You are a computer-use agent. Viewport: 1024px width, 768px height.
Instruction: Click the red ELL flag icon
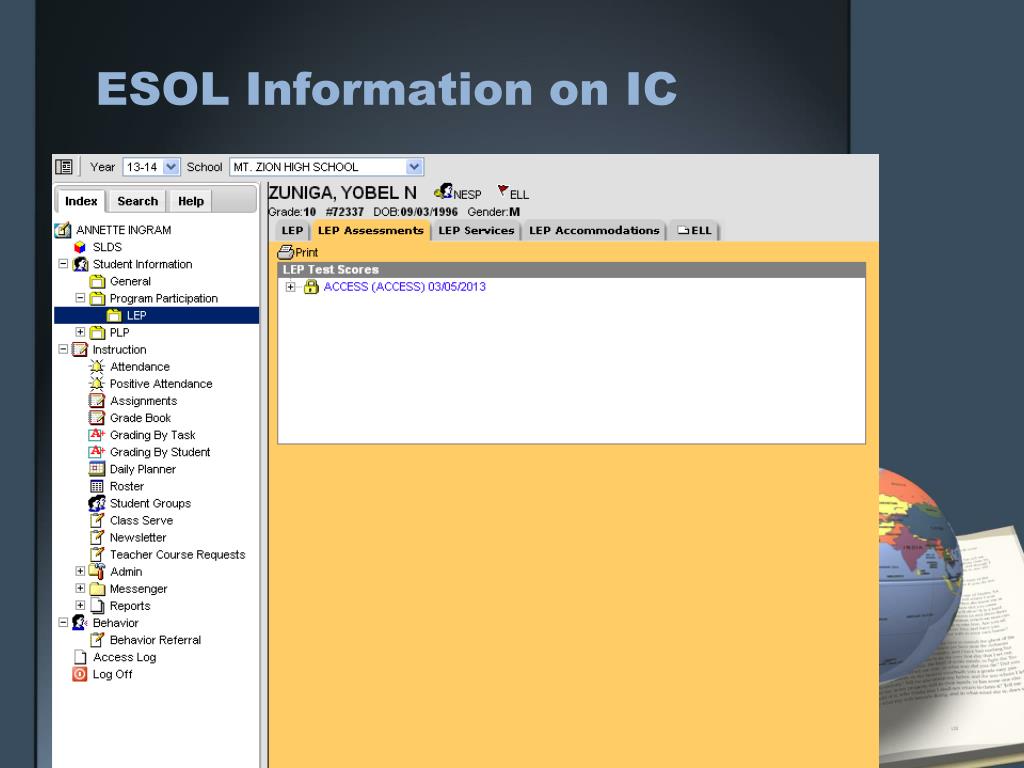point(503,191)
